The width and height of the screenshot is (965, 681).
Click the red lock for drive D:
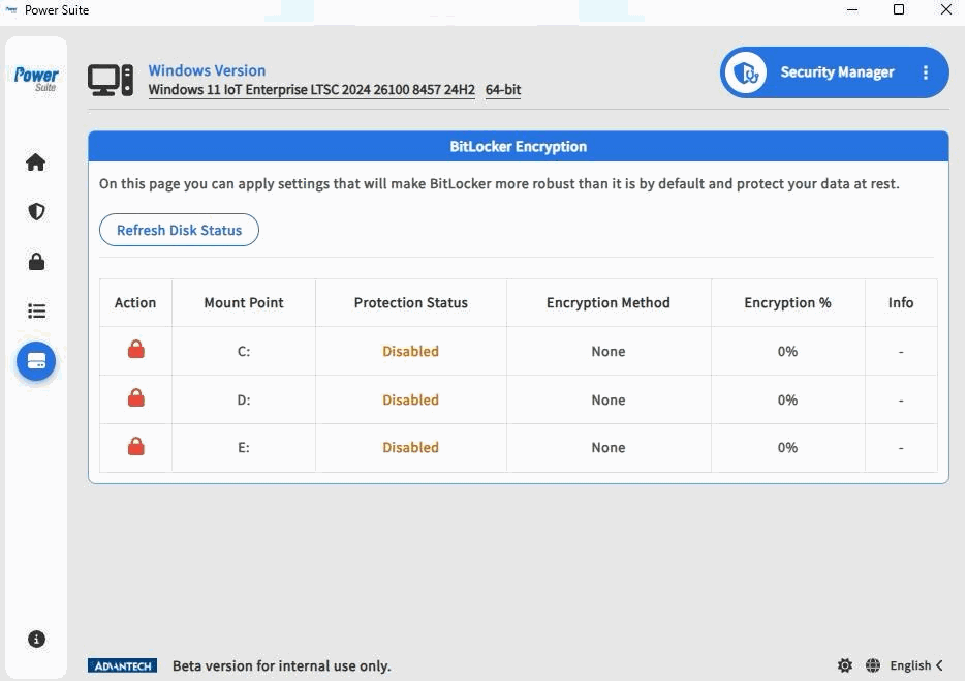(x=136, y=397)
